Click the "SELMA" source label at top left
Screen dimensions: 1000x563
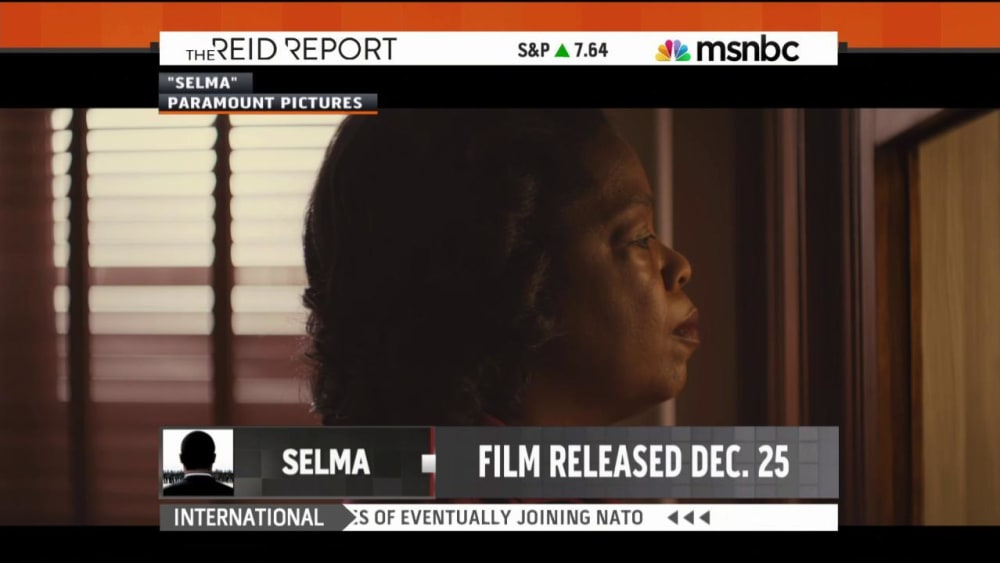point(203,83)
